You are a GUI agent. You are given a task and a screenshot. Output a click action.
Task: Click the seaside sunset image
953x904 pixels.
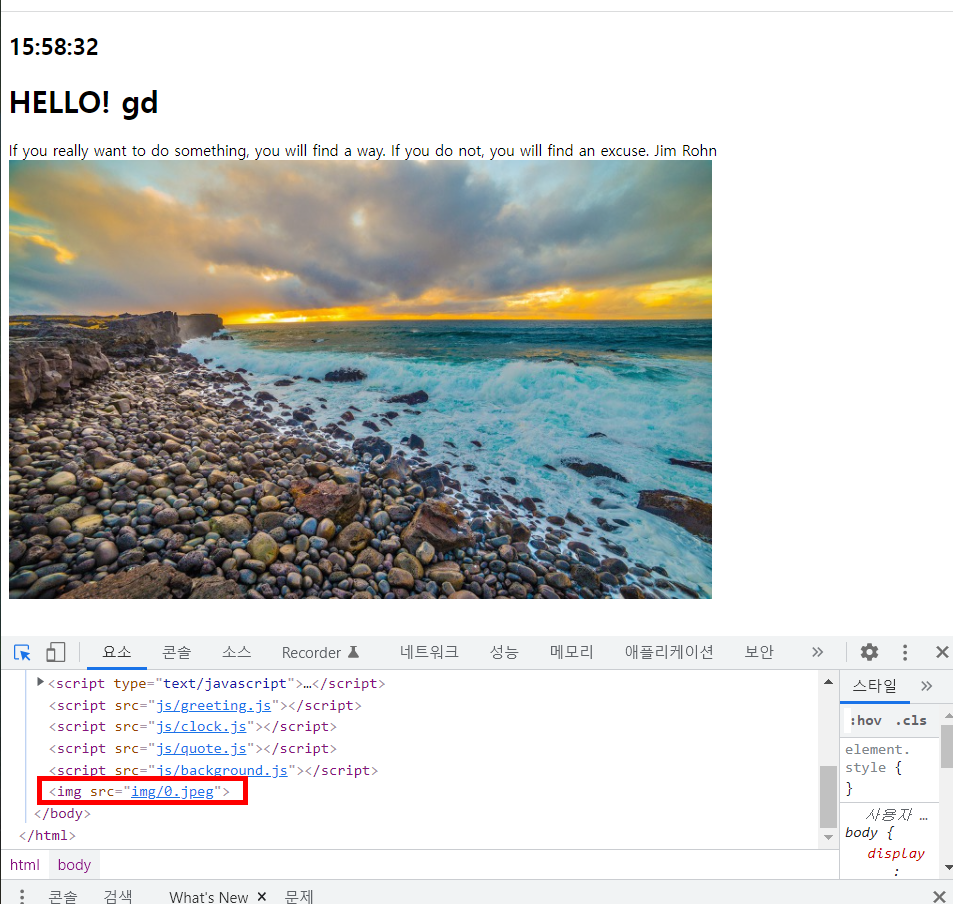pos(360,380)
